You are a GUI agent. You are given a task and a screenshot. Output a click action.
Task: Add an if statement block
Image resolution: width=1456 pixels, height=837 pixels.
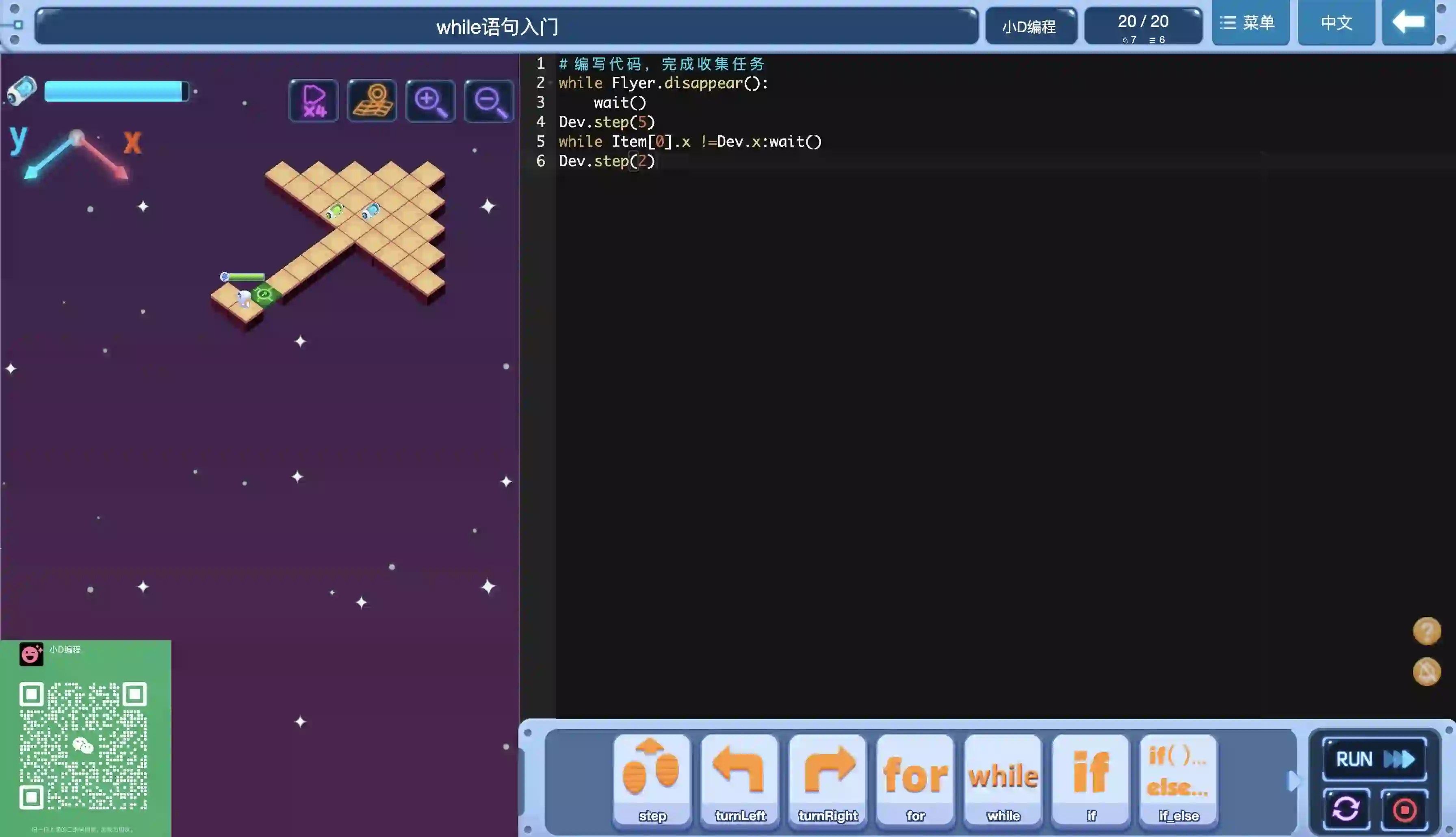tap(1090, 780)
